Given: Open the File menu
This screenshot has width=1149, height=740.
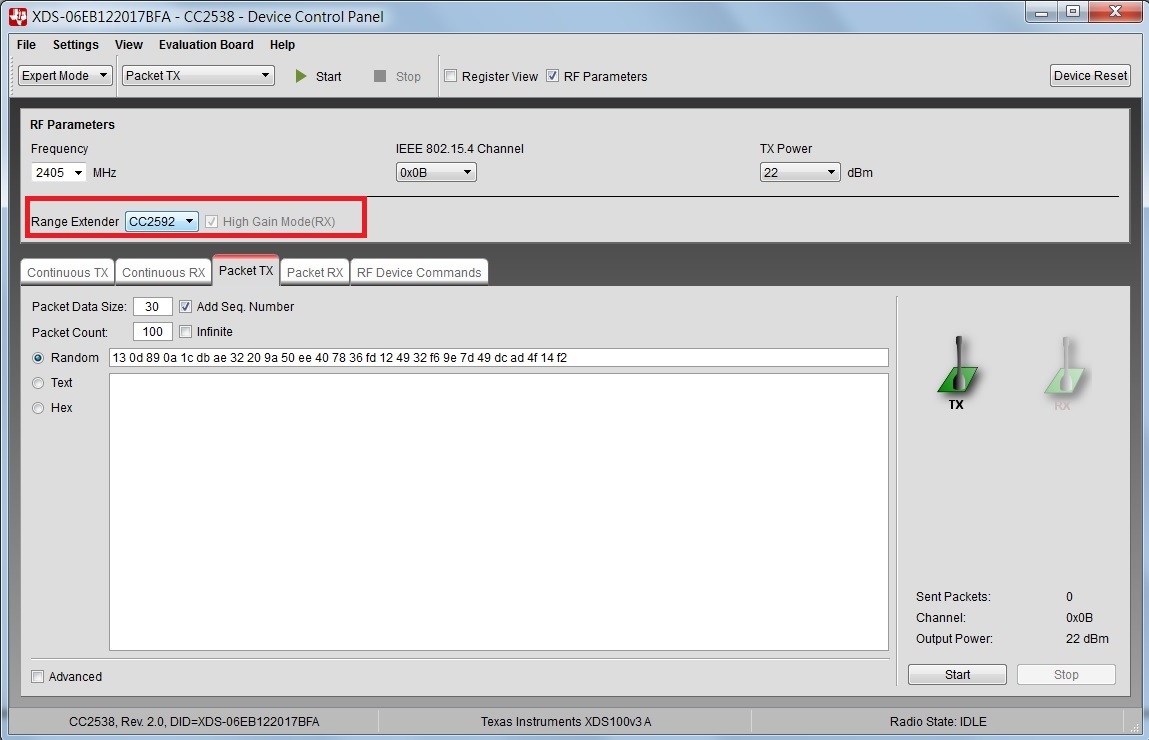Looking at the screenshot, I should coord(26,45).
